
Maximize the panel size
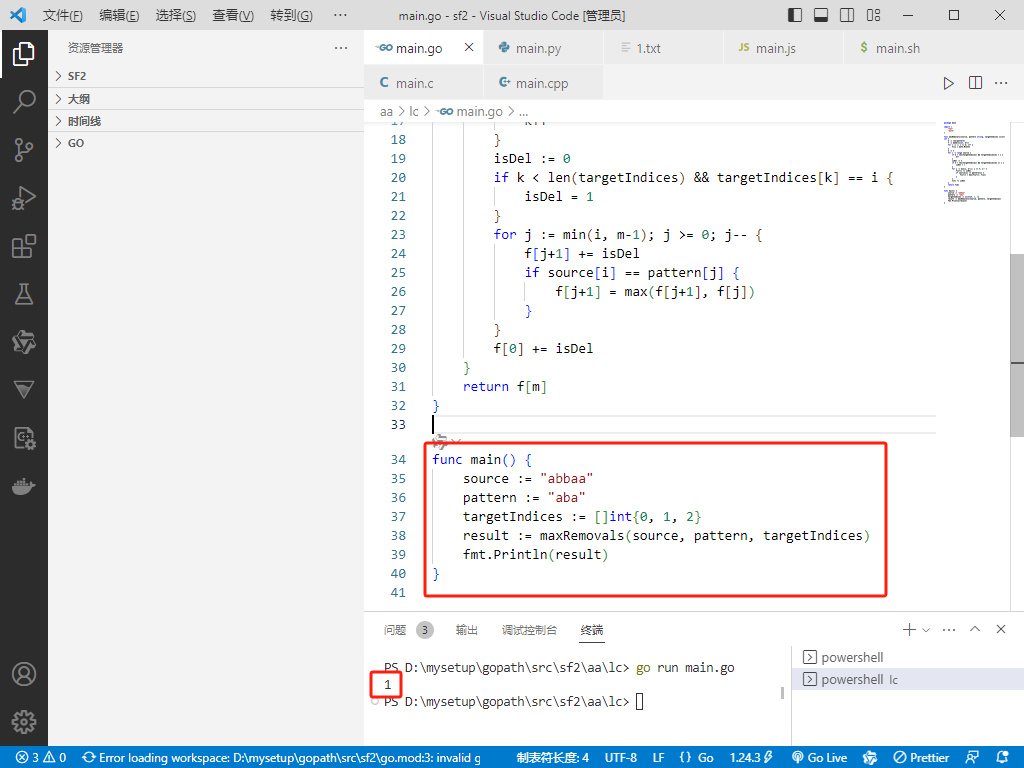coord(975,629)
